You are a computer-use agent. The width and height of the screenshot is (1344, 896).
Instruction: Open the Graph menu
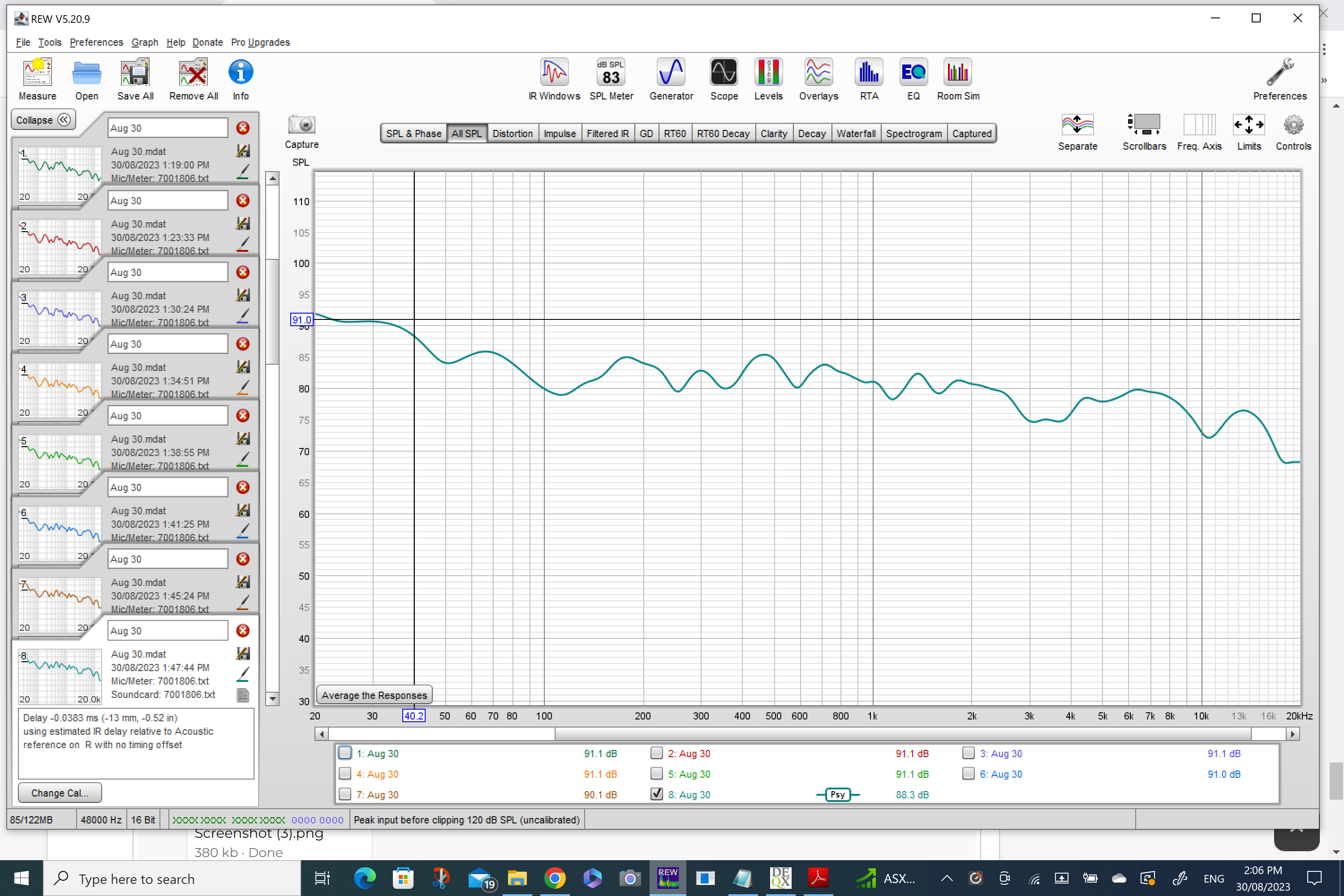tap(145, 42)
